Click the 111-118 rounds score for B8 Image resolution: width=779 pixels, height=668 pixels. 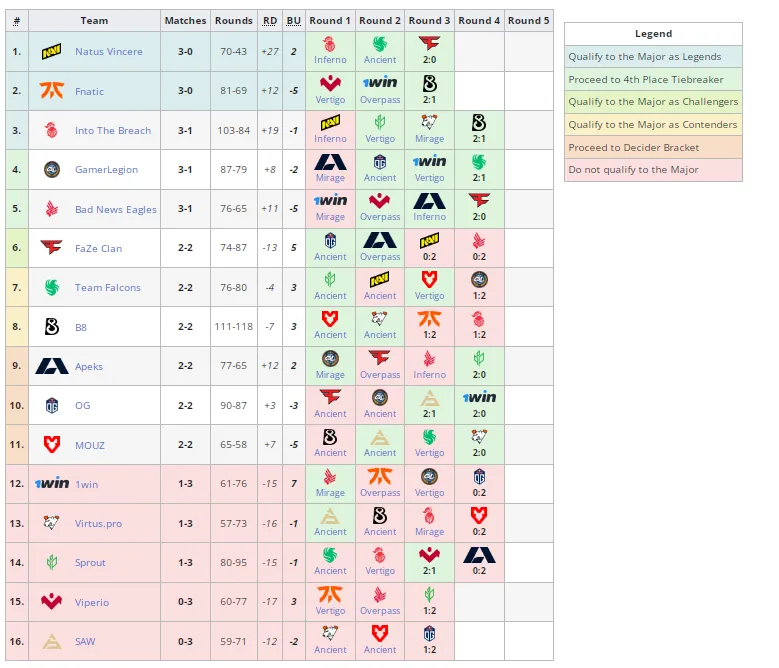[x=234, y=327]
